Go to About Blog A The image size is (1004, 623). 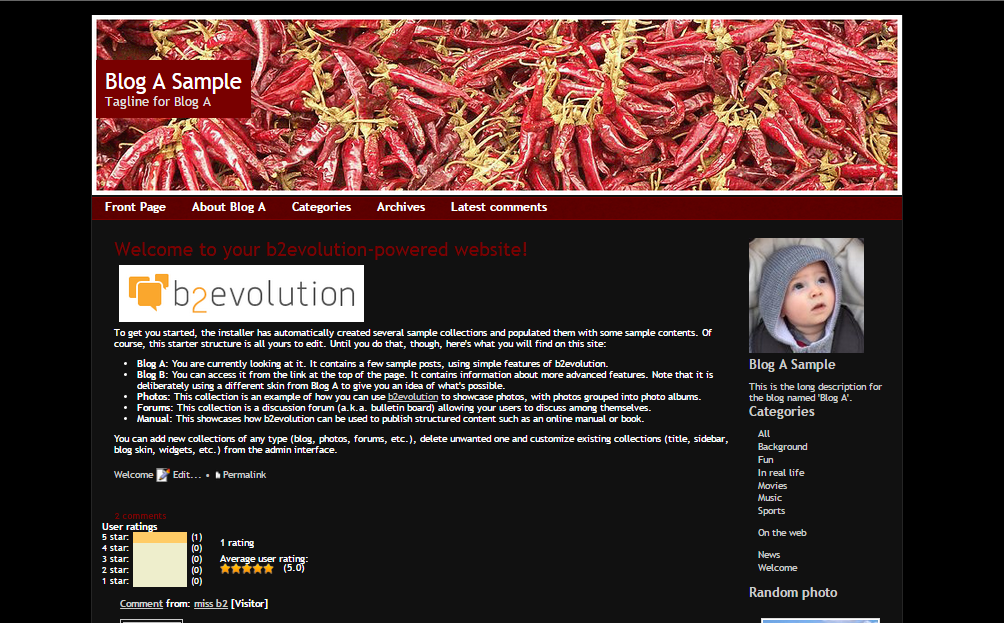pos(229,207)
